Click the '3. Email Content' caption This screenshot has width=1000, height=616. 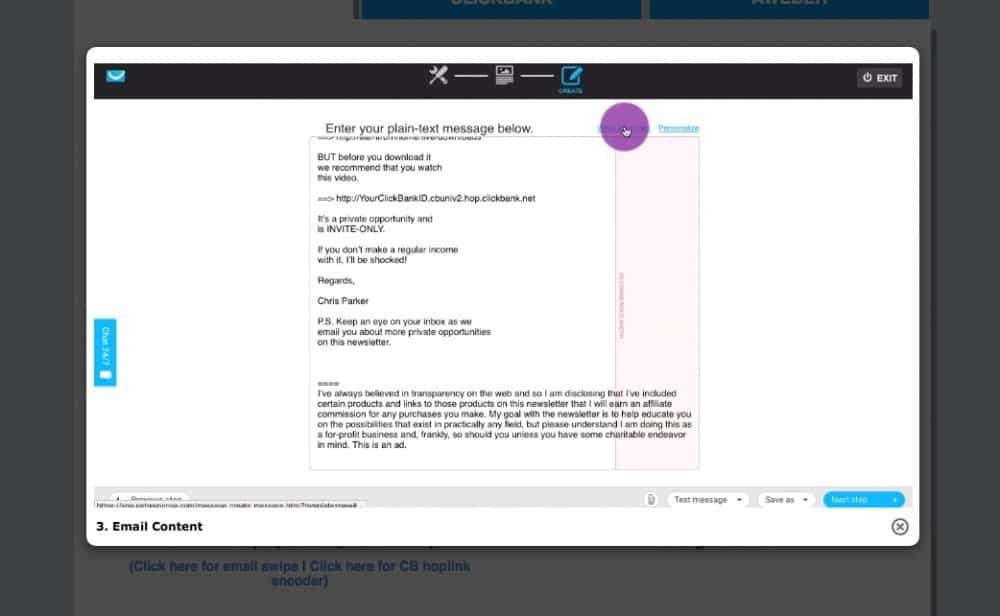click(149, 526)
